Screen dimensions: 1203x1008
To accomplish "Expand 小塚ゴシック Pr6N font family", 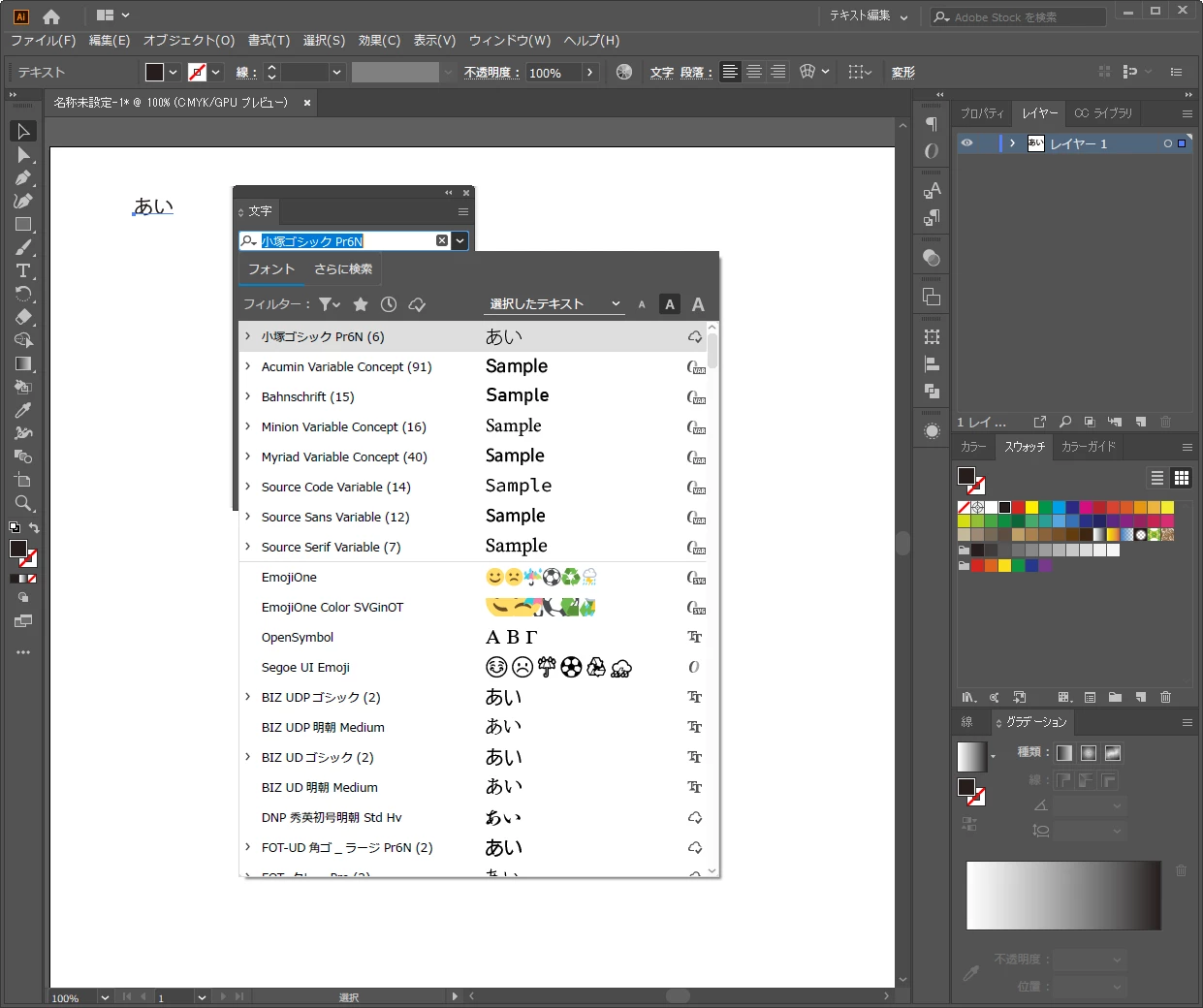I will coord(248,336).
